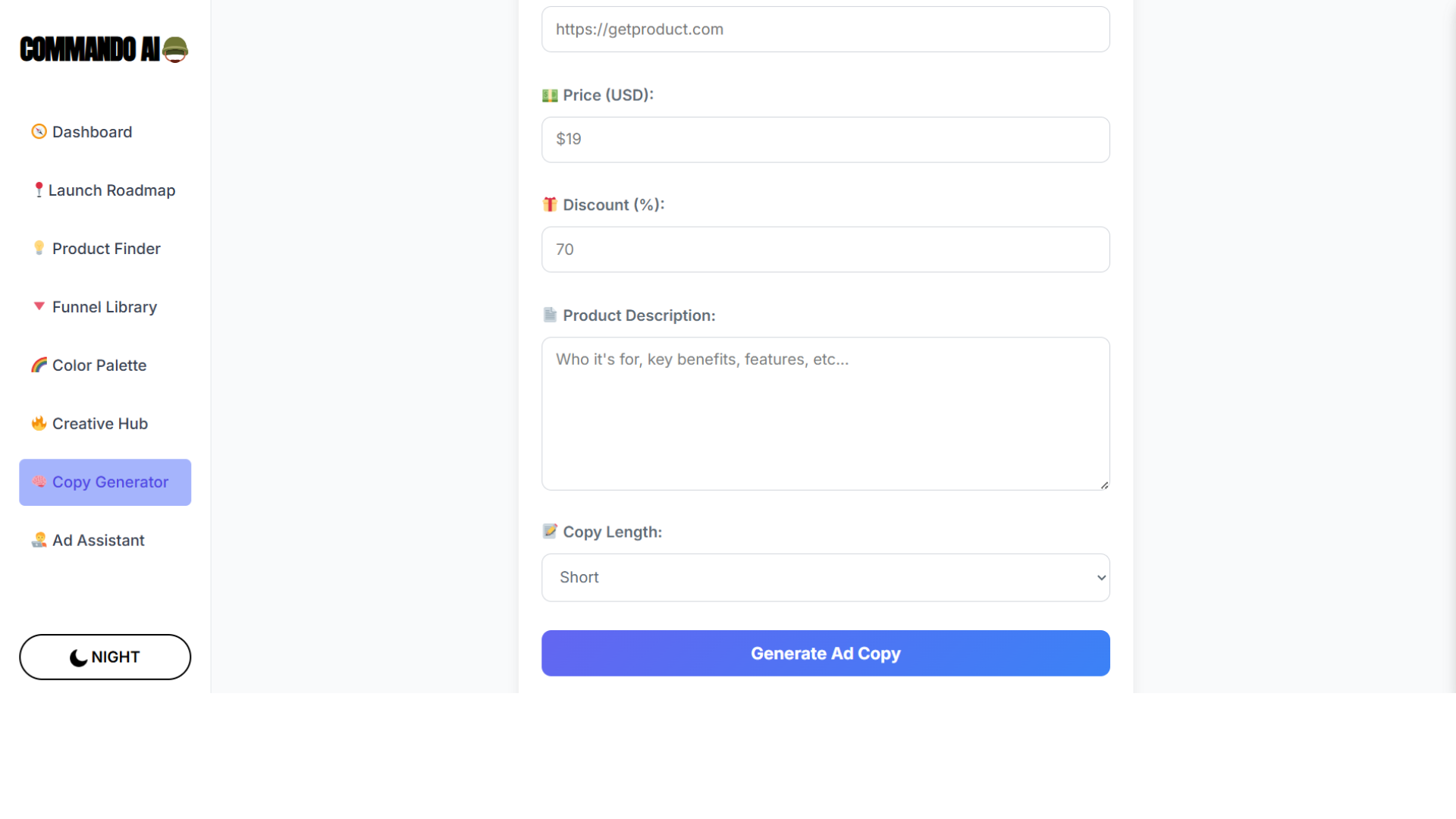The width and height of the screenshot is (1456, 819).
Task: Click the product URL input field
Action: point(825,30)
